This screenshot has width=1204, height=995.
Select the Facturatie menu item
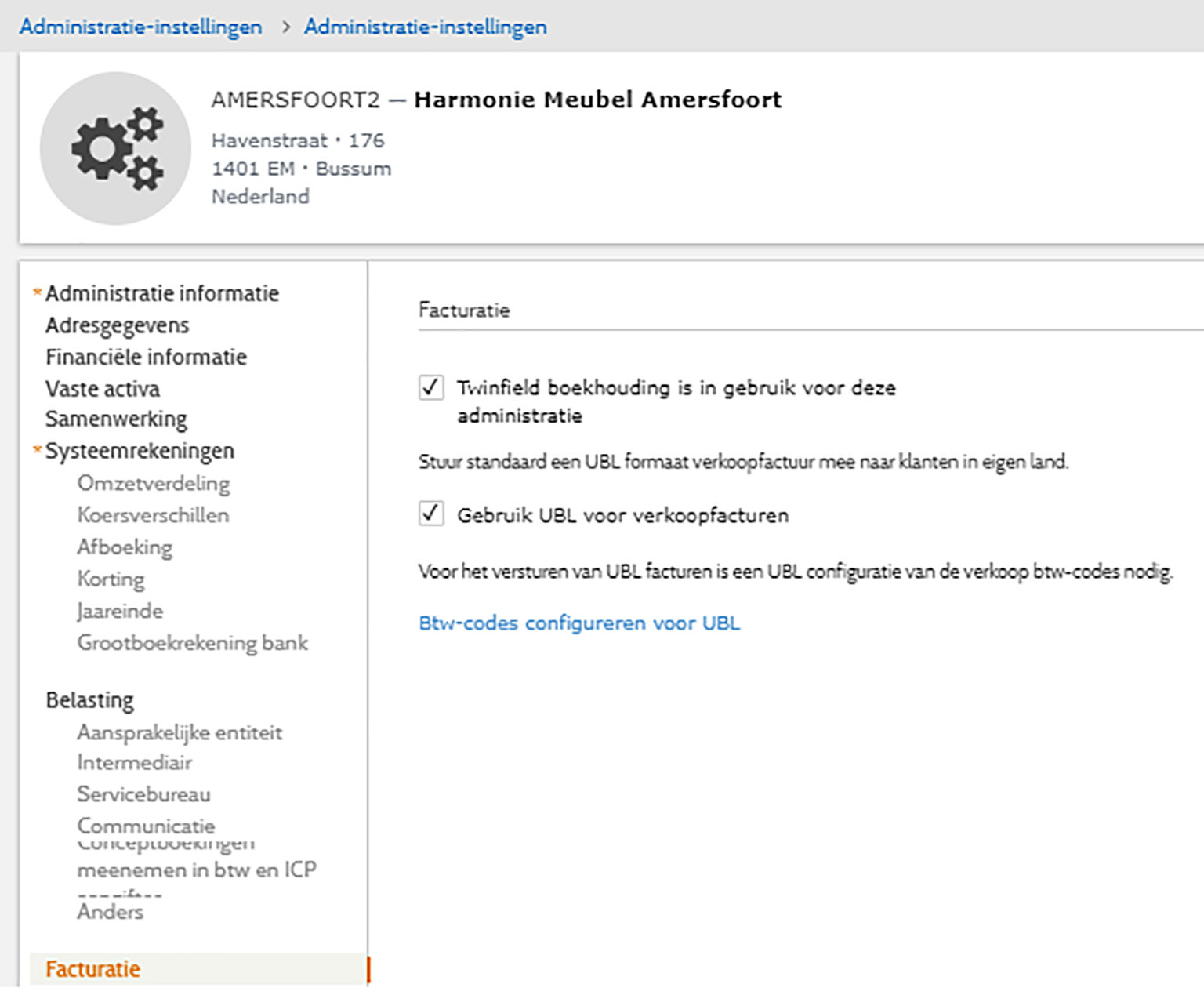[93, 969]
